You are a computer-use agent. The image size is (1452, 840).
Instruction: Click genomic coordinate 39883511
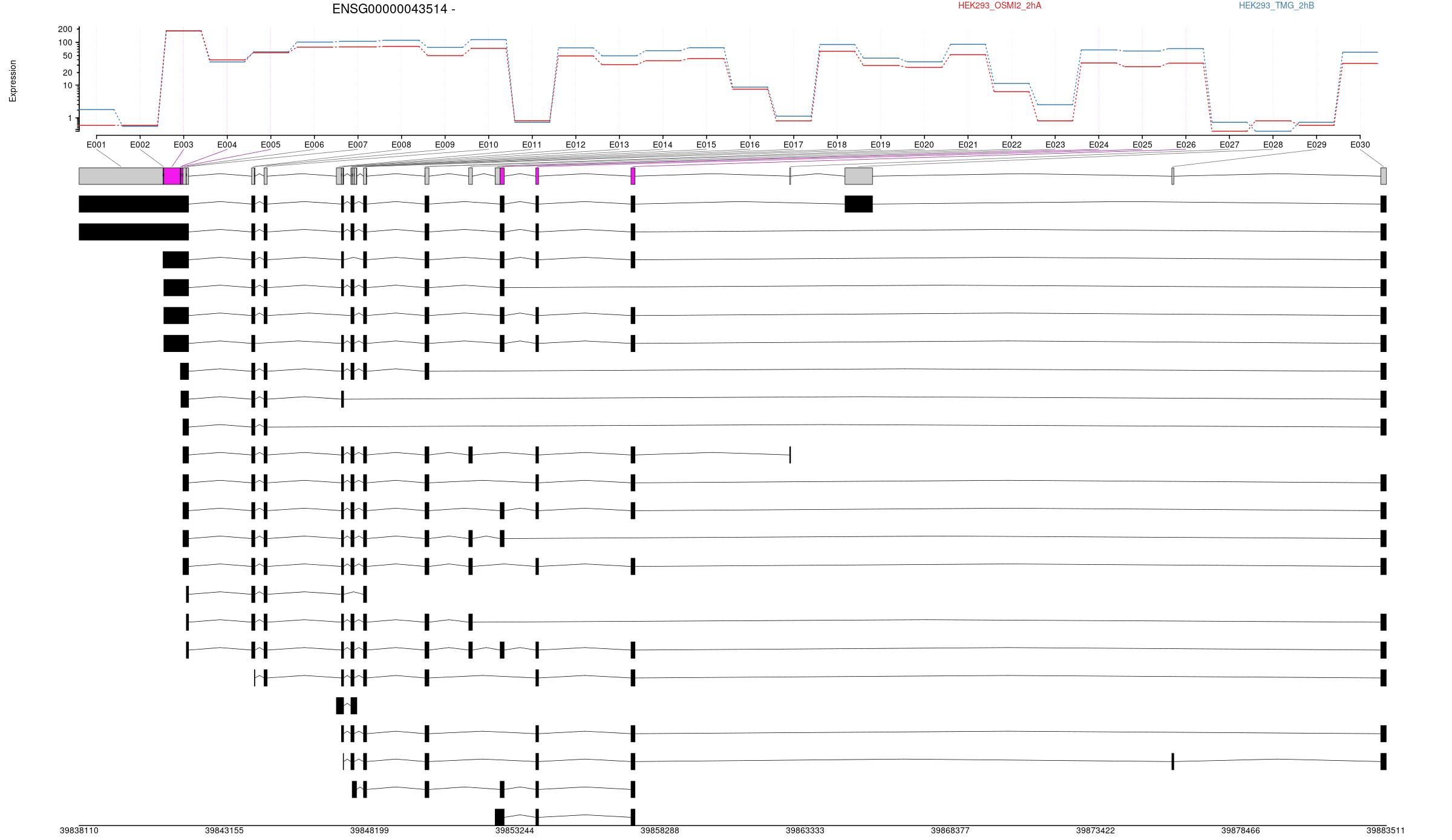click(x=1385, y=831)
